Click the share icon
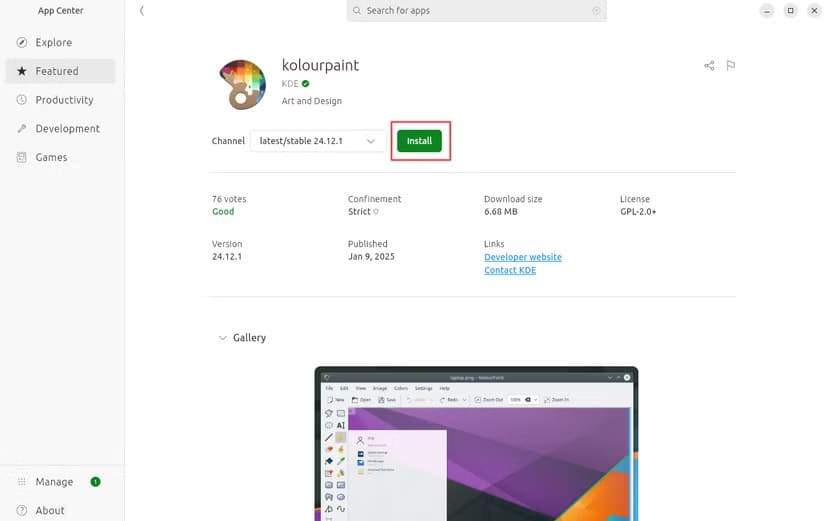This screenshot has height=521, width=825. point(709,66)
